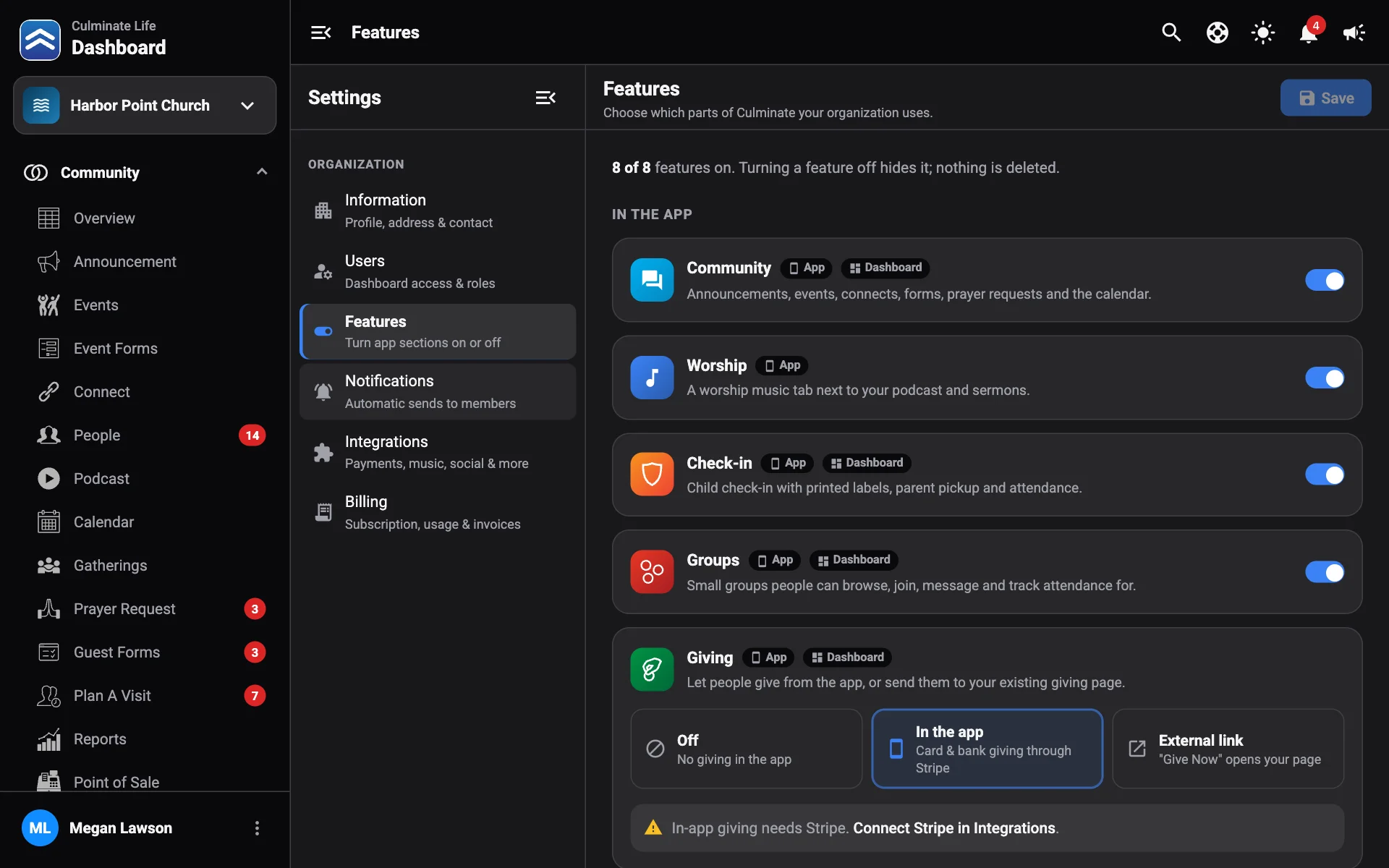Image resolution: width=1389 pixels, height=868 pixels.
Task: Open Gatherings in the sidebar
Action: click(145, 566)
